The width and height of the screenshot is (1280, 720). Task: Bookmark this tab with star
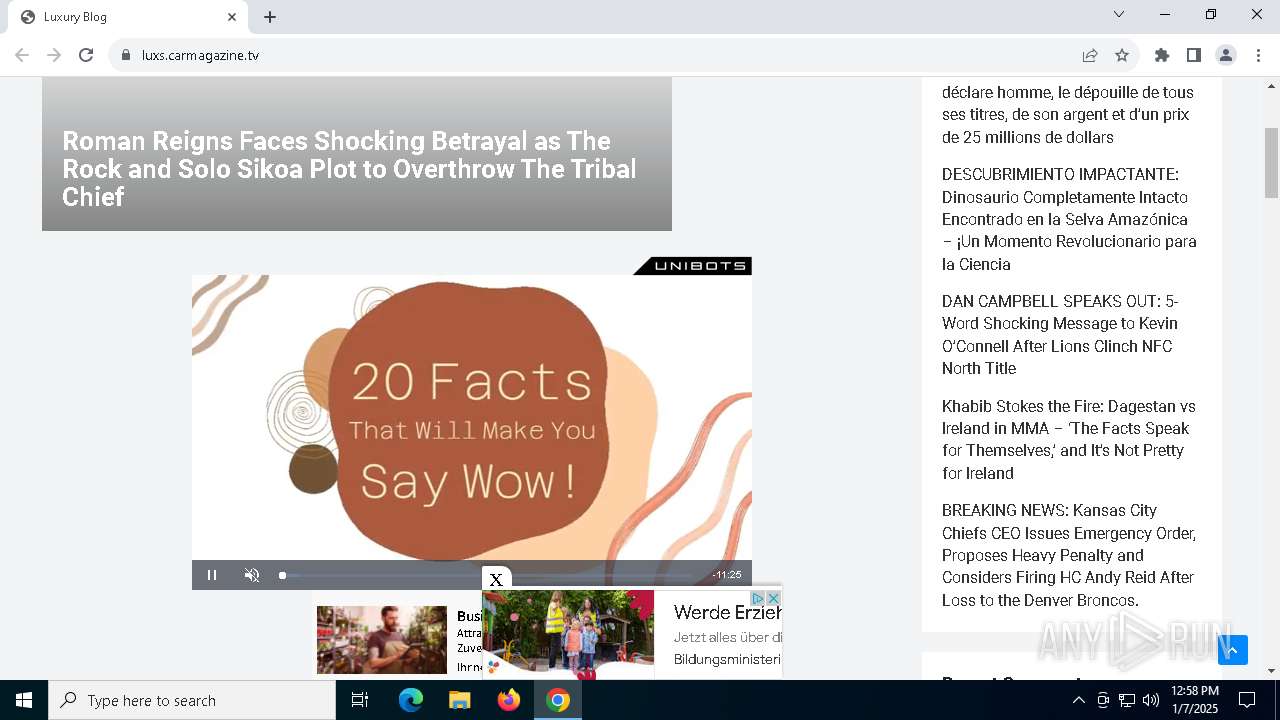click(1122, 55)
